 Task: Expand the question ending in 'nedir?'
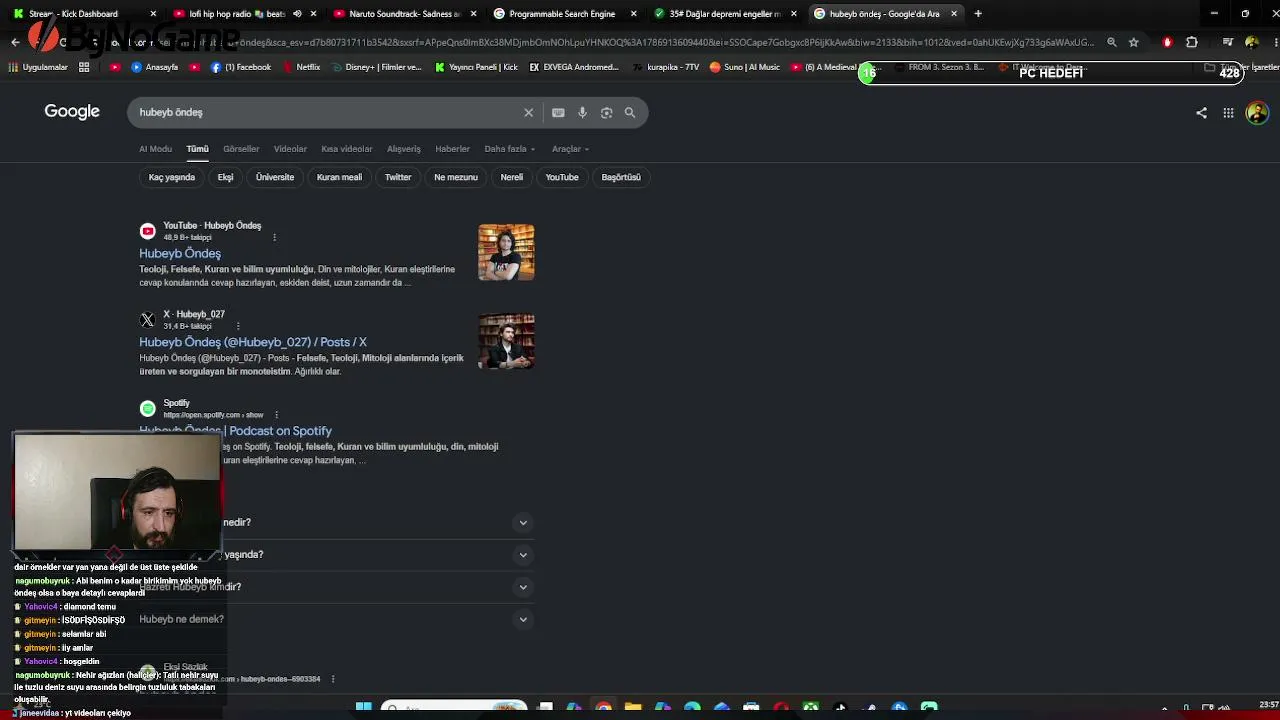coord(335,522)
